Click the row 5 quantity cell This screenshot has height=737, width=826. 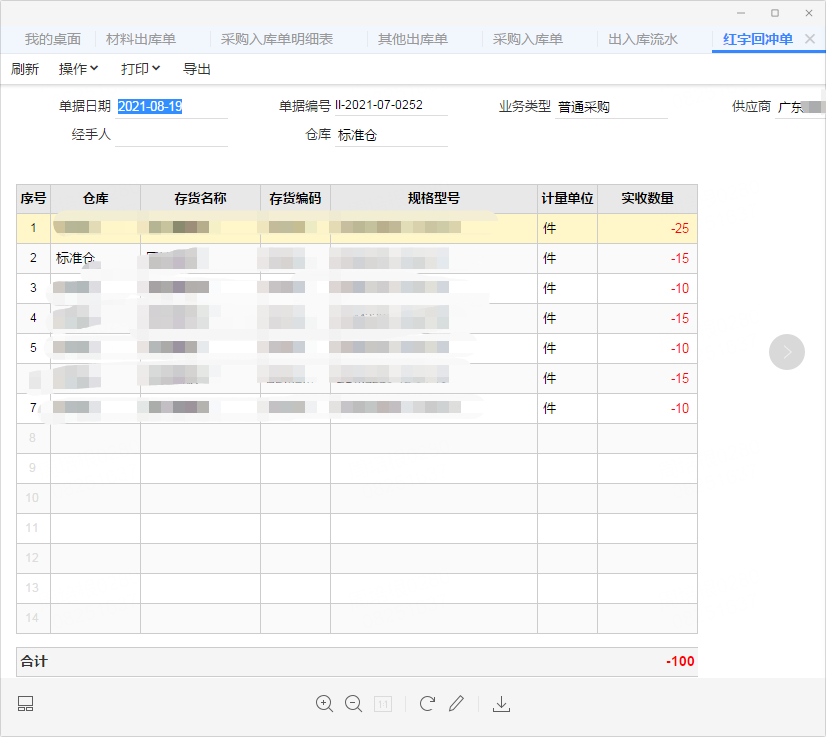click(x=647, y=348)
